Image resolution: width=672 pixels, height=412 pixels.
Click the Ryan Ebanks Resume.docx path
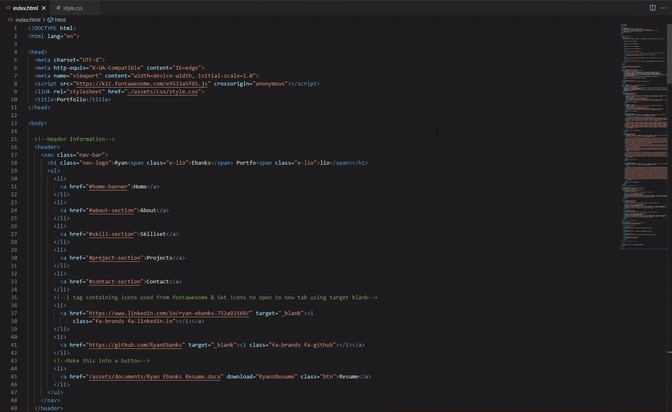154,376
